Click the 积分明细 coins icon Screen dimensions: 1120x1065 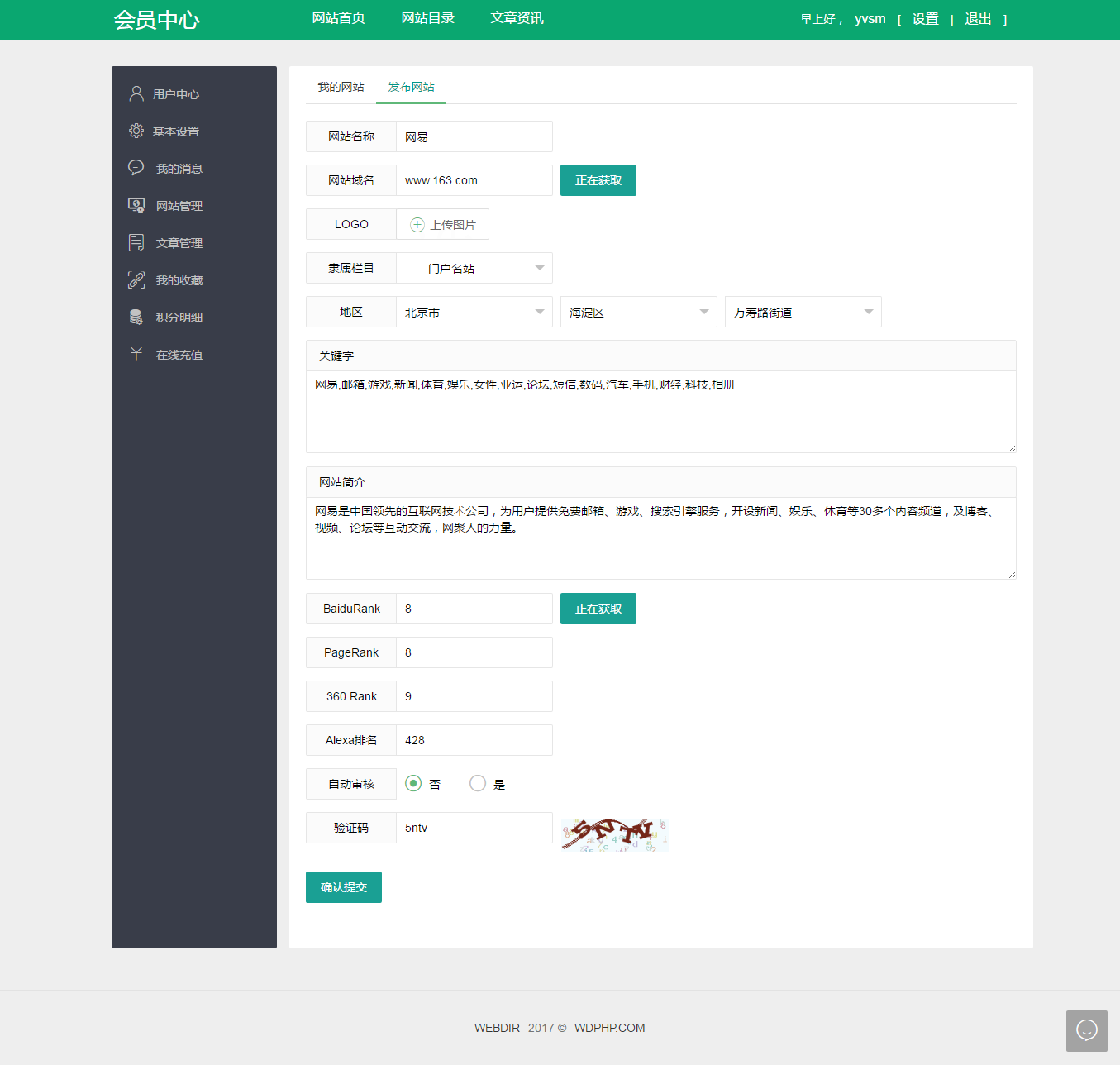(x=136, y=317)
